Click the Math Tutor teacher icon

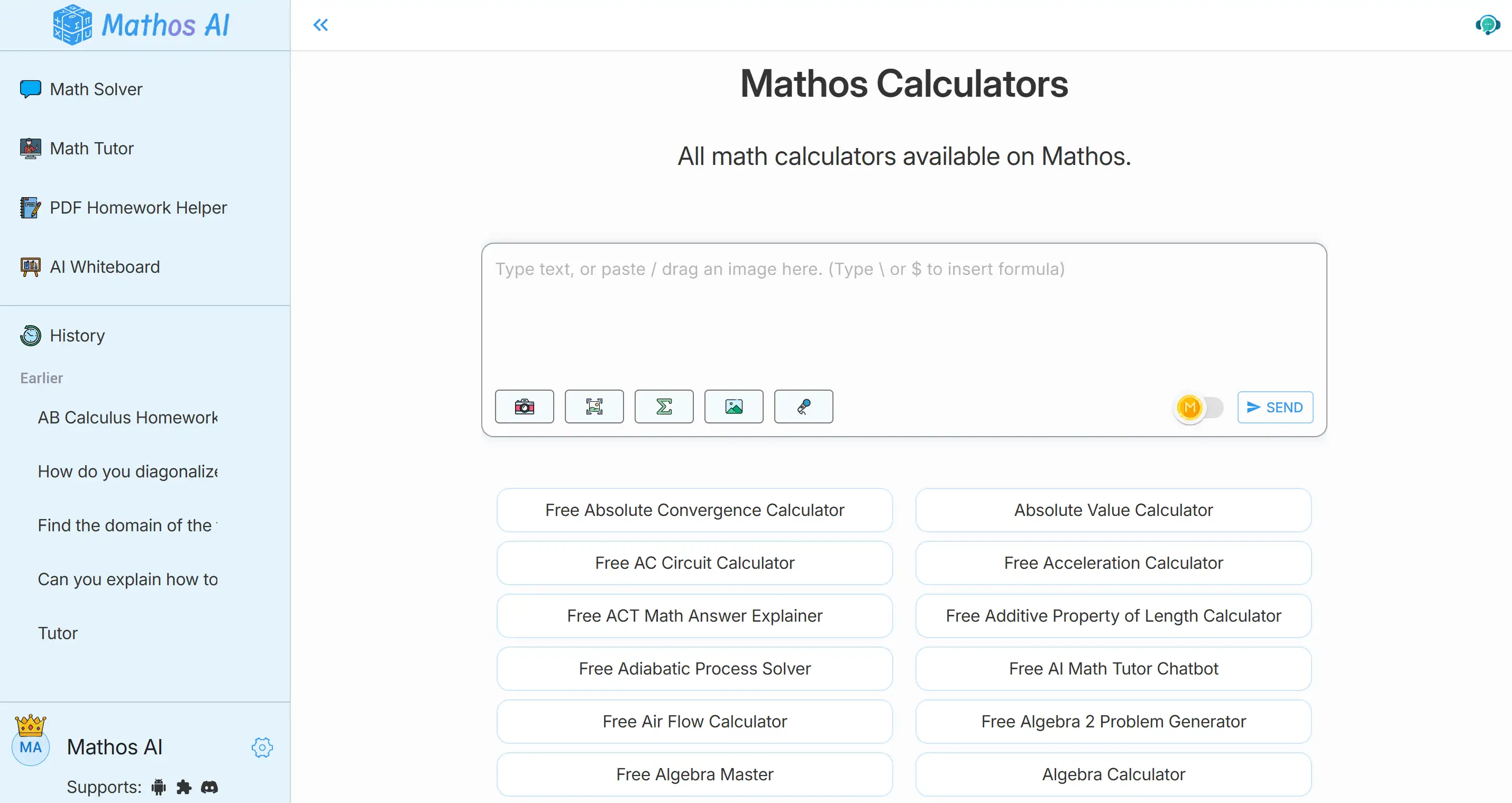(31, 149)
